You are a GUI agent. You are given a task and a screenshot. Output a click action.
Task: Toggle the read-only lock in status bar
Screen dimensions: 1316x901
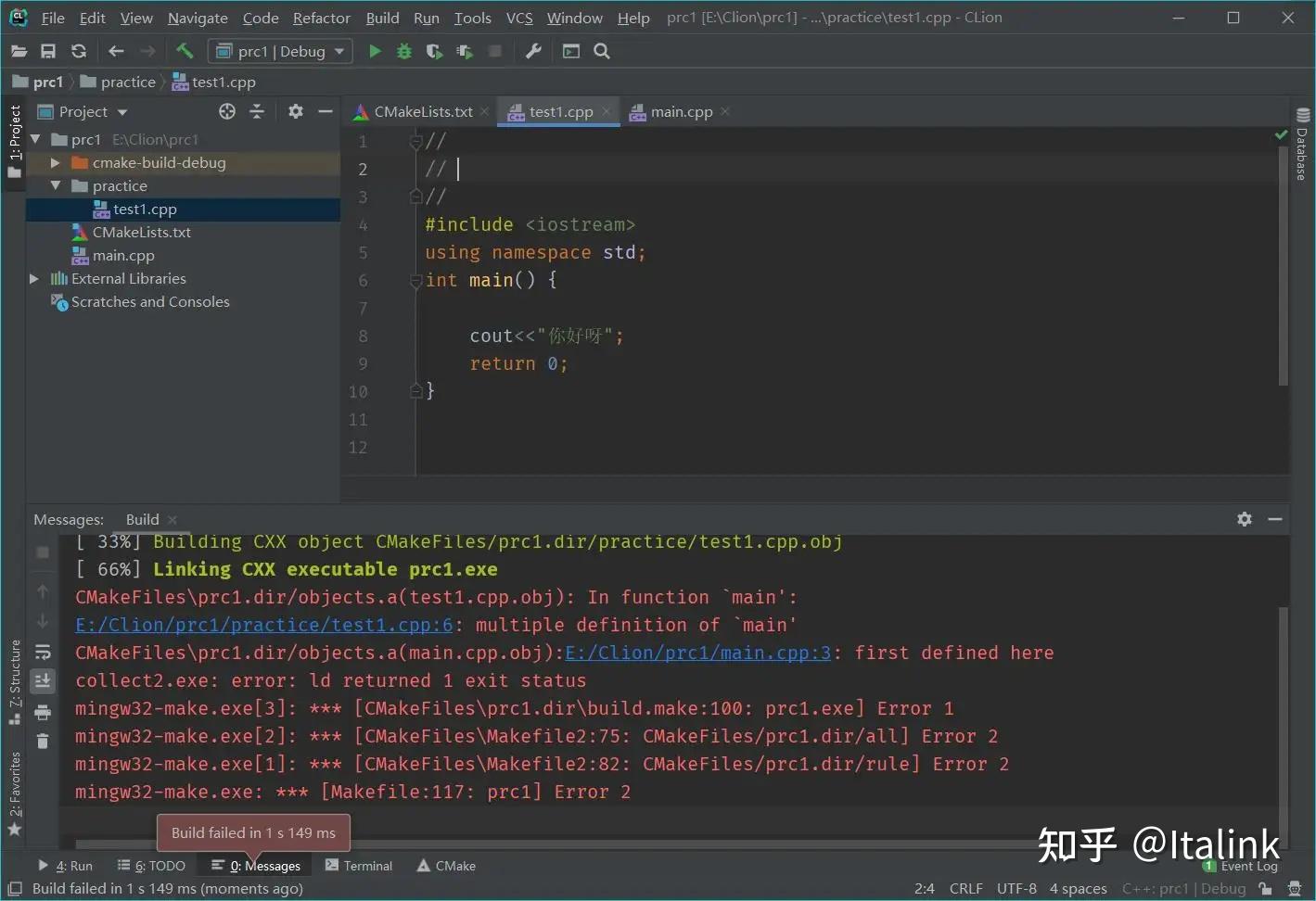[1266, 888]
